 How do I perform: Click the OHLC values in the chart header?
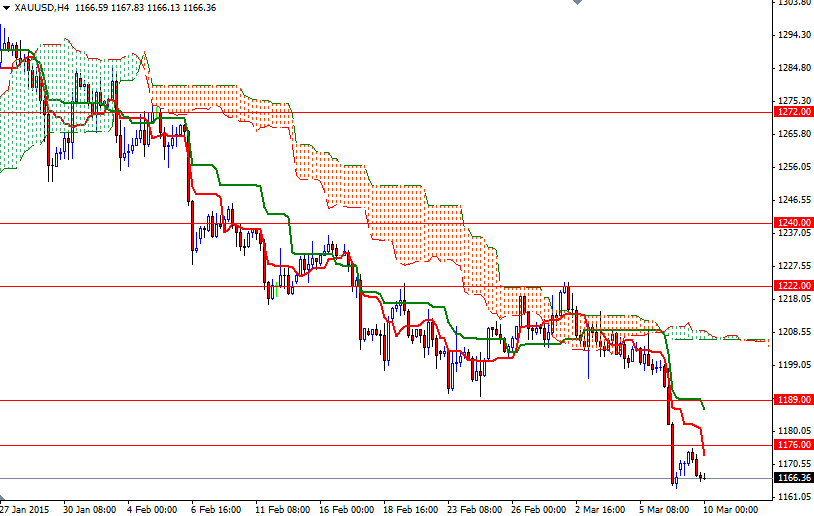[x=129, y=8]
